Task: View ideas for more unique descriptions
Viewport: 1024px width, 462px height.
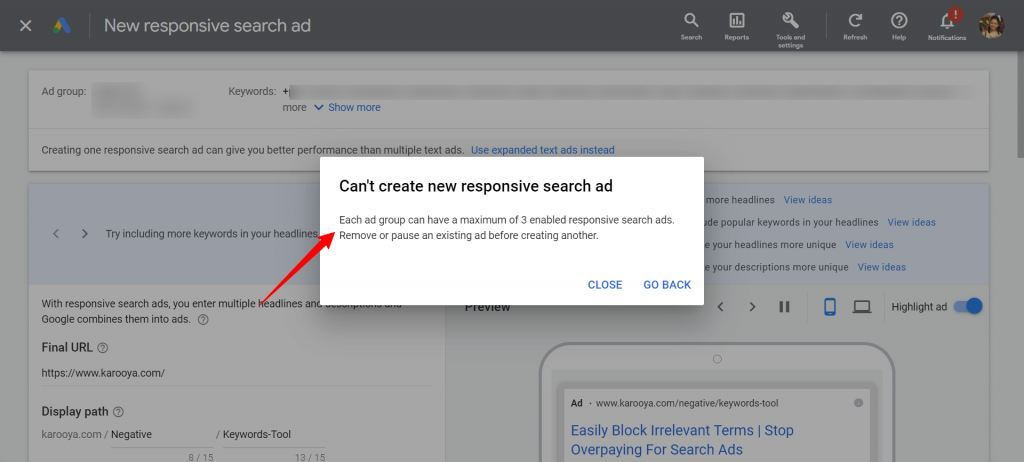Action: click(882, 267)
